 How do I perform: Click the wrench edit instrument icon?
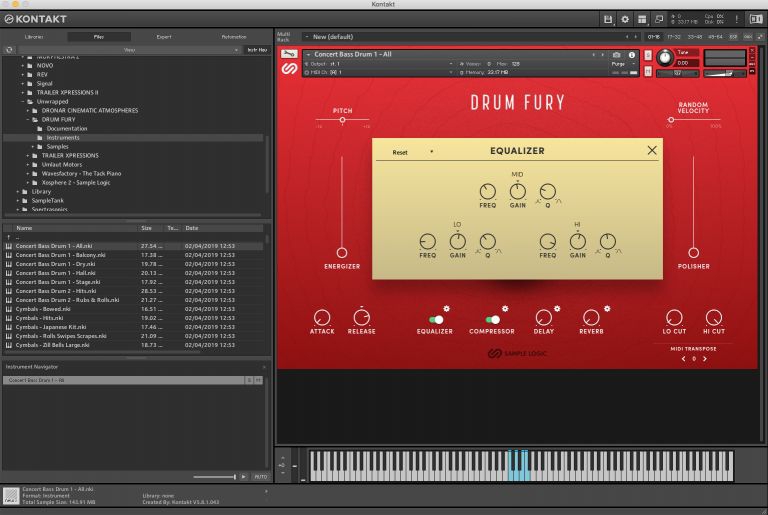point(289,54)
